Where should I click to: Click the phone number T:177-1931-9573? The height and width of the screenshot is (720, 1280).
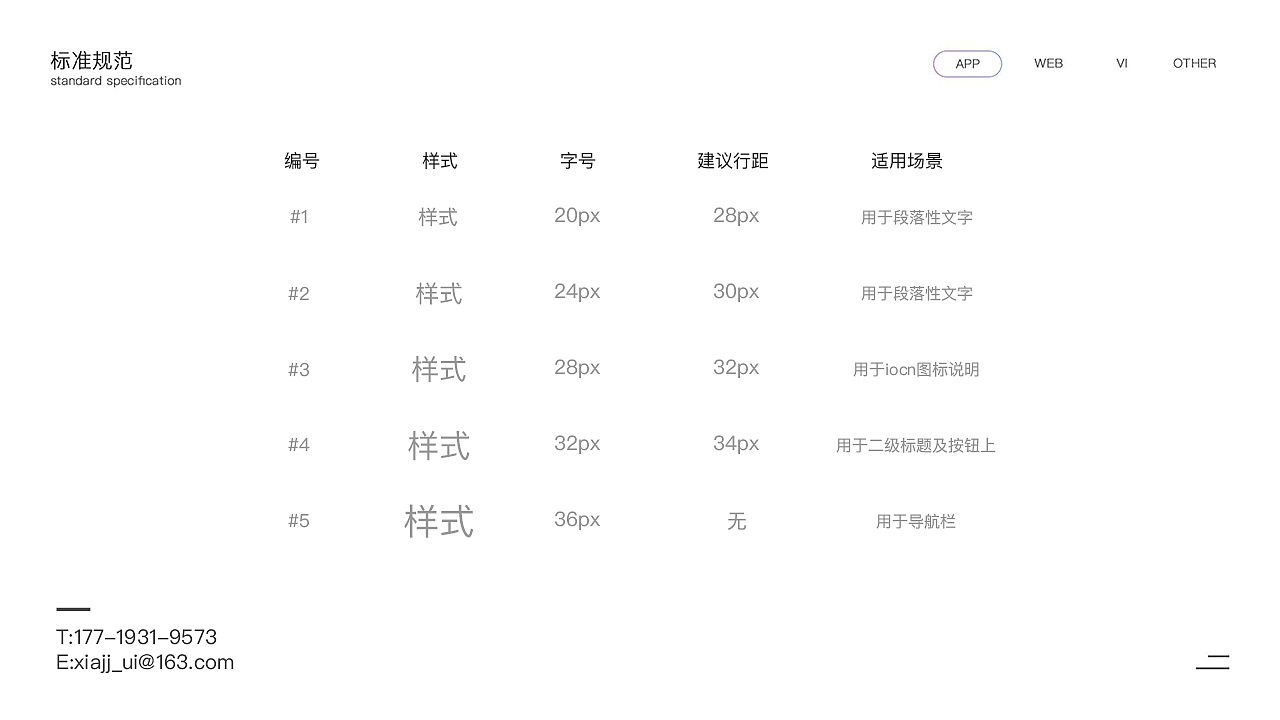[136, 637]
